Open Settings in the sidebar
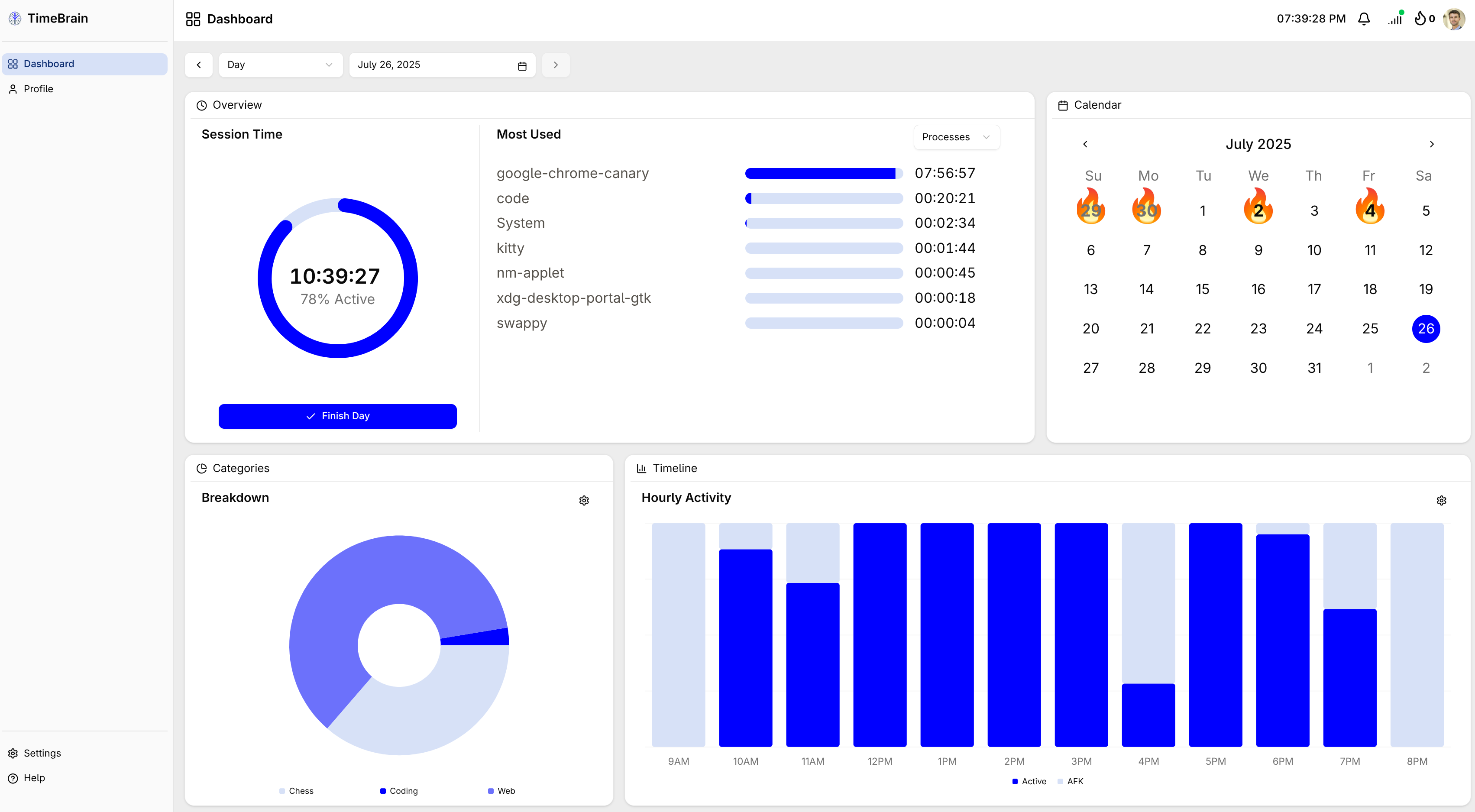 [42, 753]
